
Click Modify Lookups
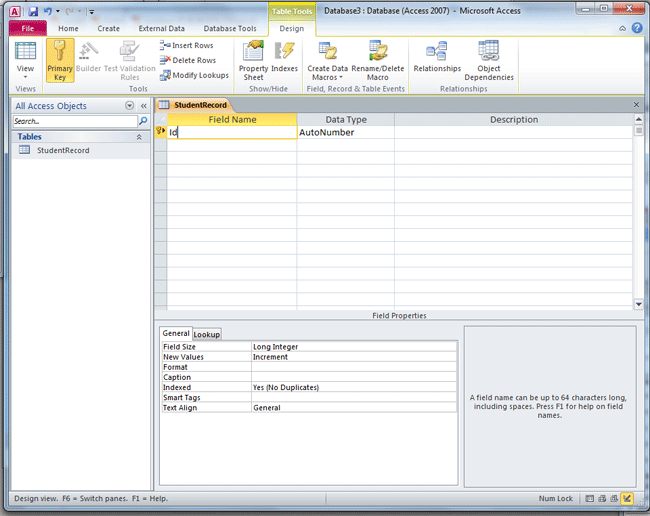[194, 75]
